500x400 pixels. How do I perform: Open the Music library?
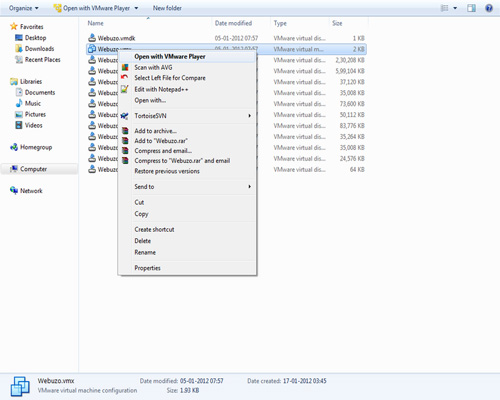tap(28, 103)
